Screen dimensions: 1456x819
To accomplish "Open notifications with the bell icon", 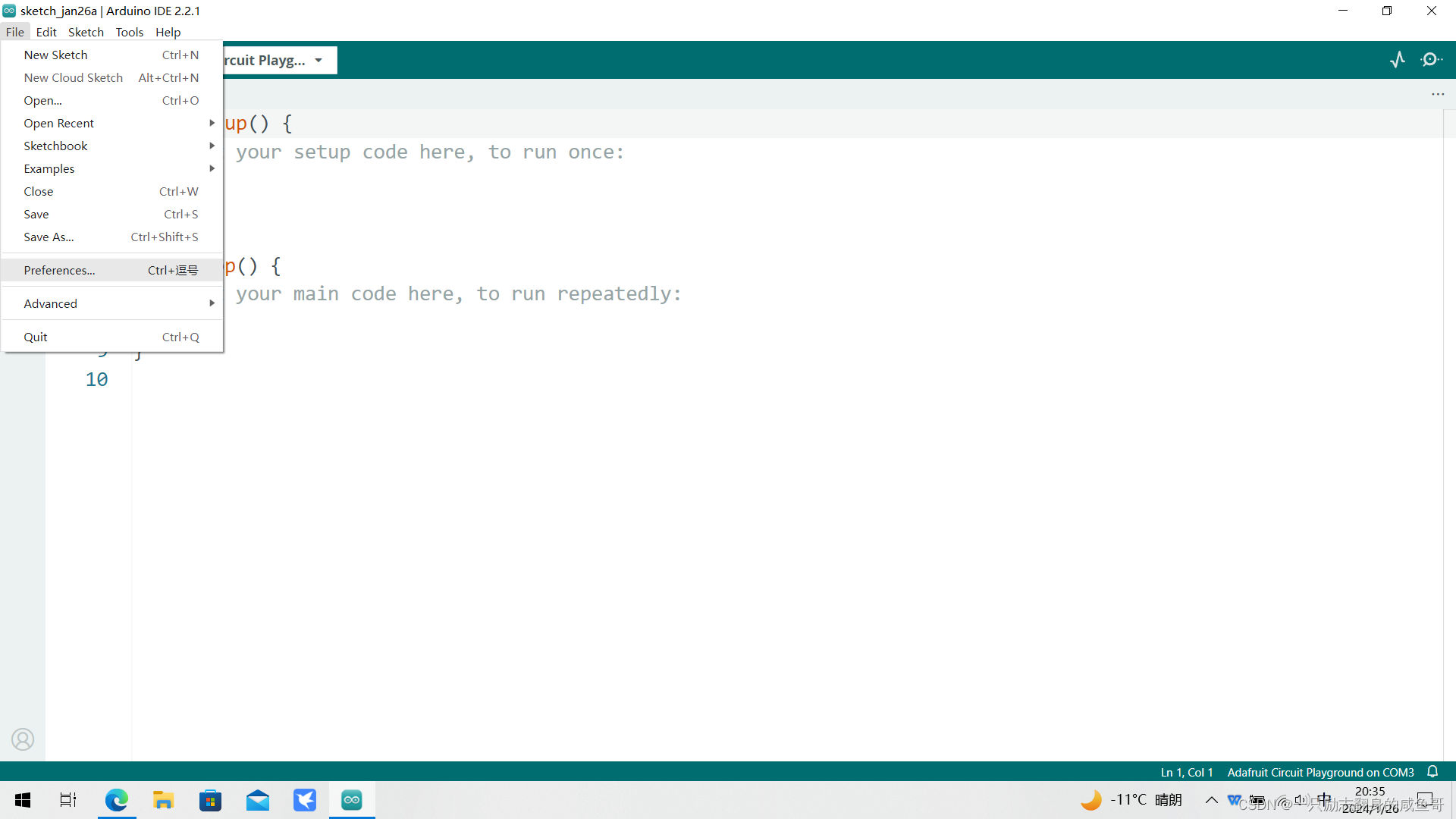I will tap(1433, 771).
